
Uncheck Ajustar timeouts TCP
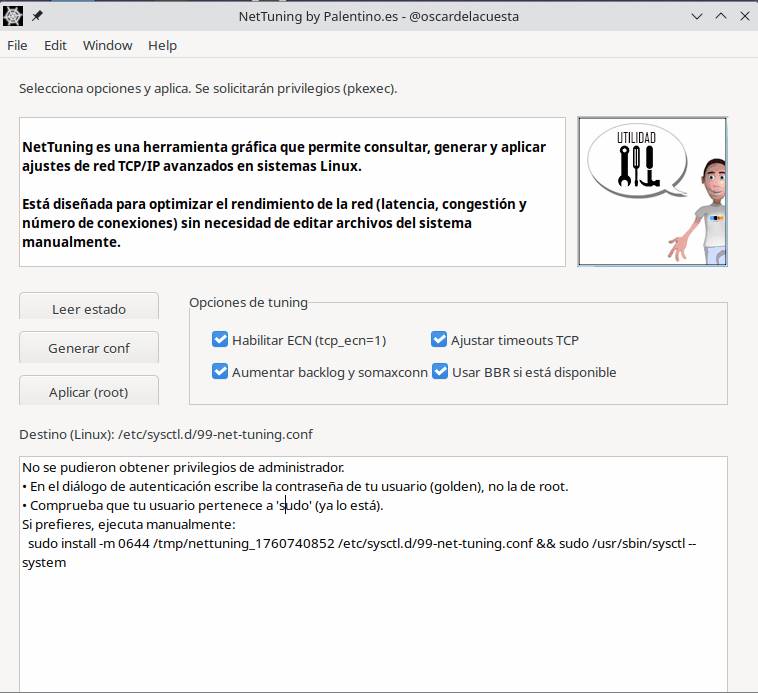439,340
